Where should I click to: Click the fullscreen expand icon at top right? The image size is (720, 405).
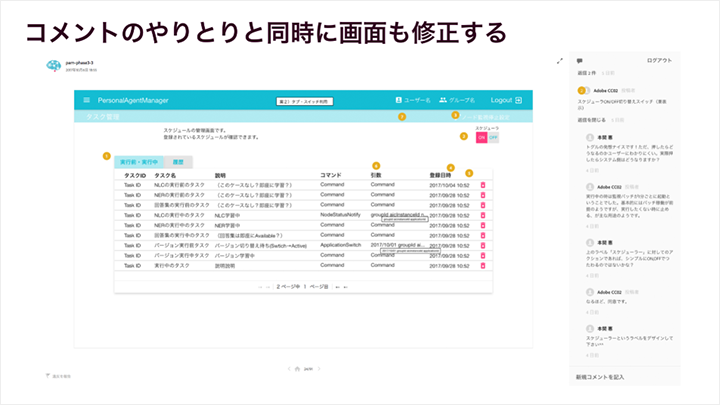click(x=559, y=61)
